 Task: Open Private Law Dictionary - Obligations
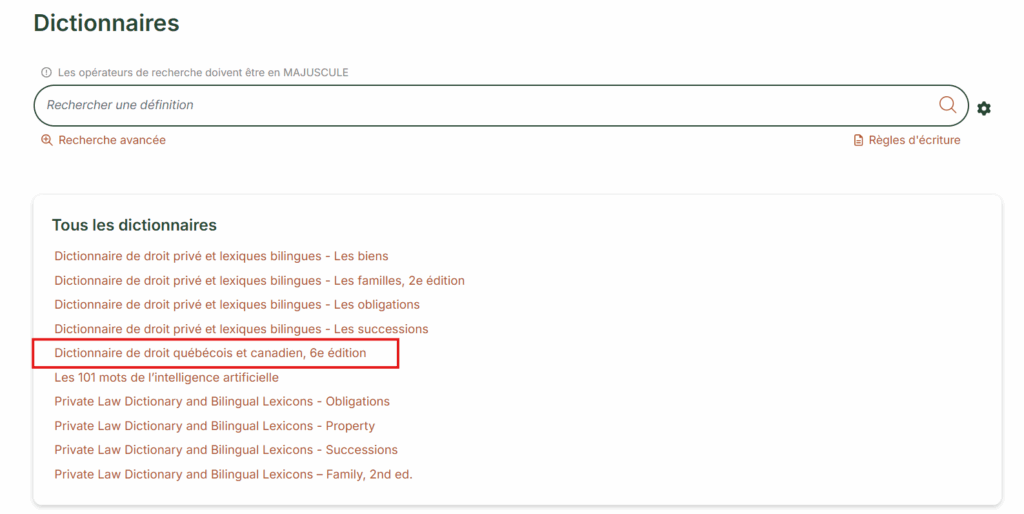[222, 402]
